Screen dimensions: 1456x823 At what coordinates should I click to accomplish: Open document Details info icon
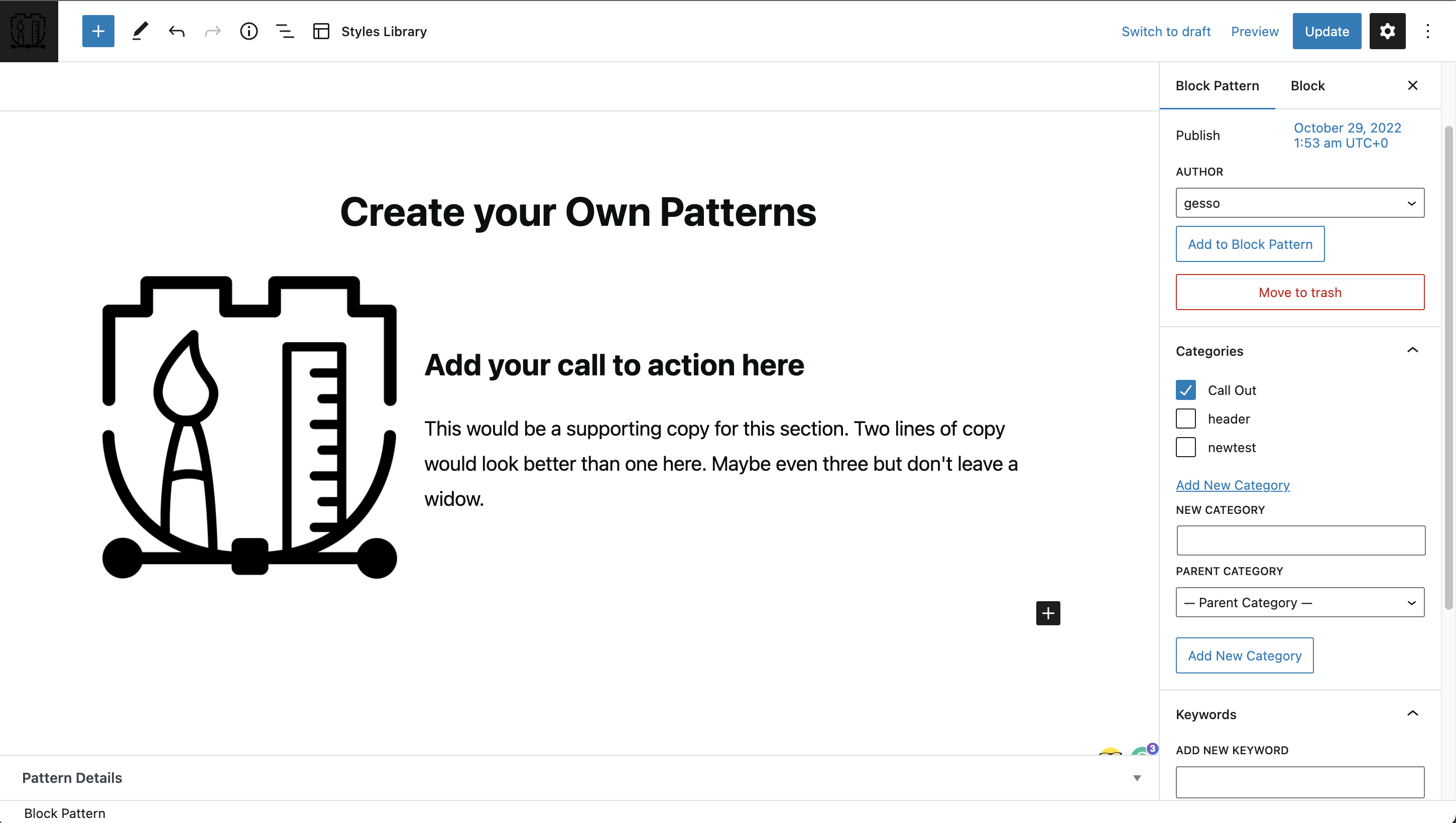coord(249,31)
